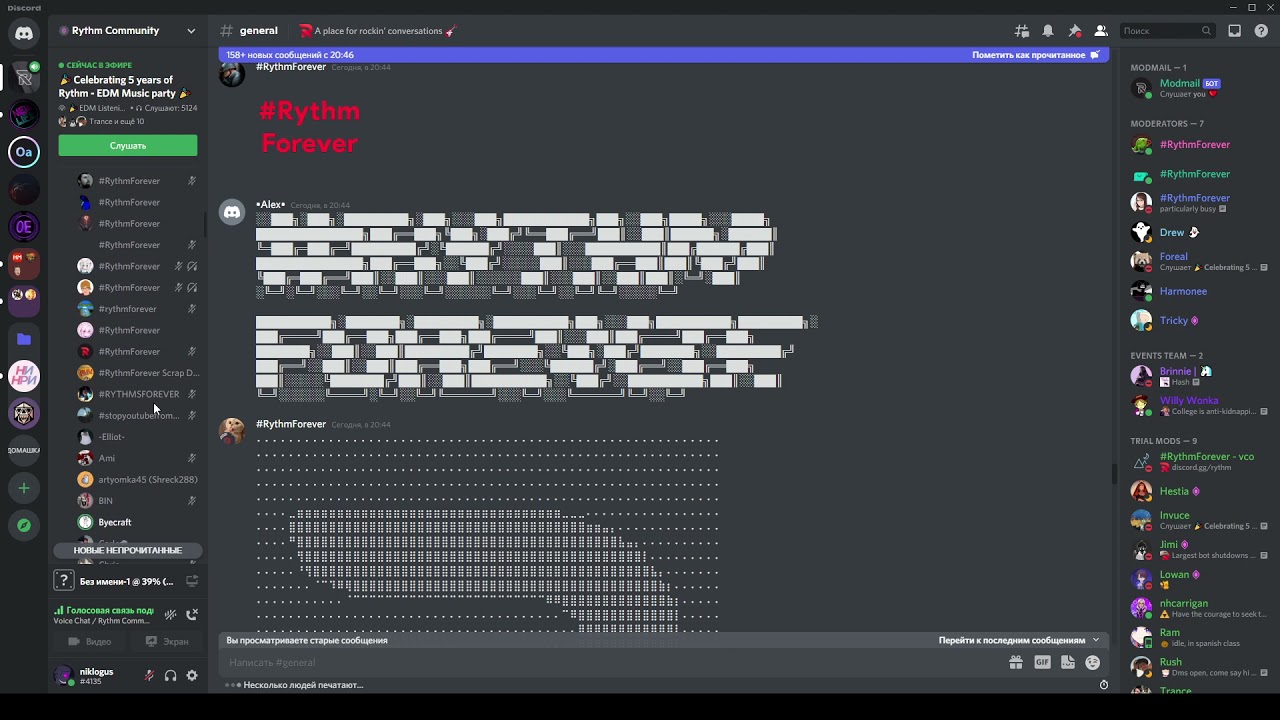
Task: Select voice user BIN
Action: click(x=138, y=501)
